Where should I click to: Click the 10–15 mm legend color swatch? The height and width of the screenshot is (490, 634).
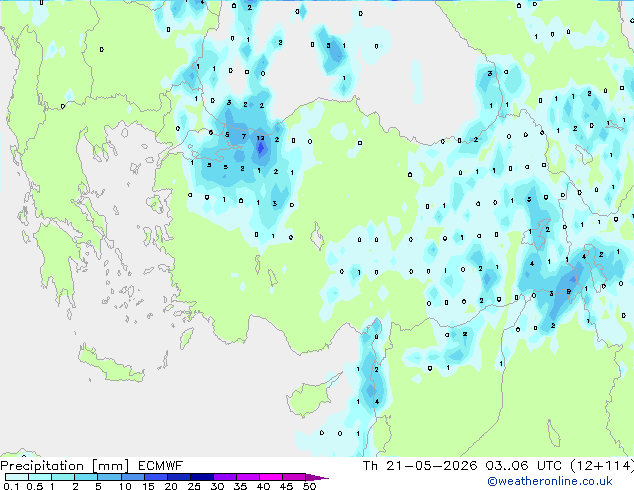click(x=132, y=477)
